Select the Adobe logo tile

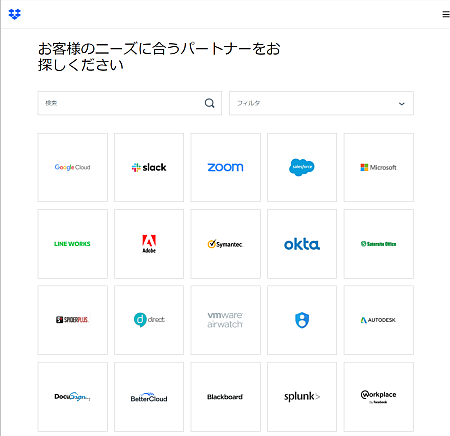pyautogui.click(x=149, y=244)
